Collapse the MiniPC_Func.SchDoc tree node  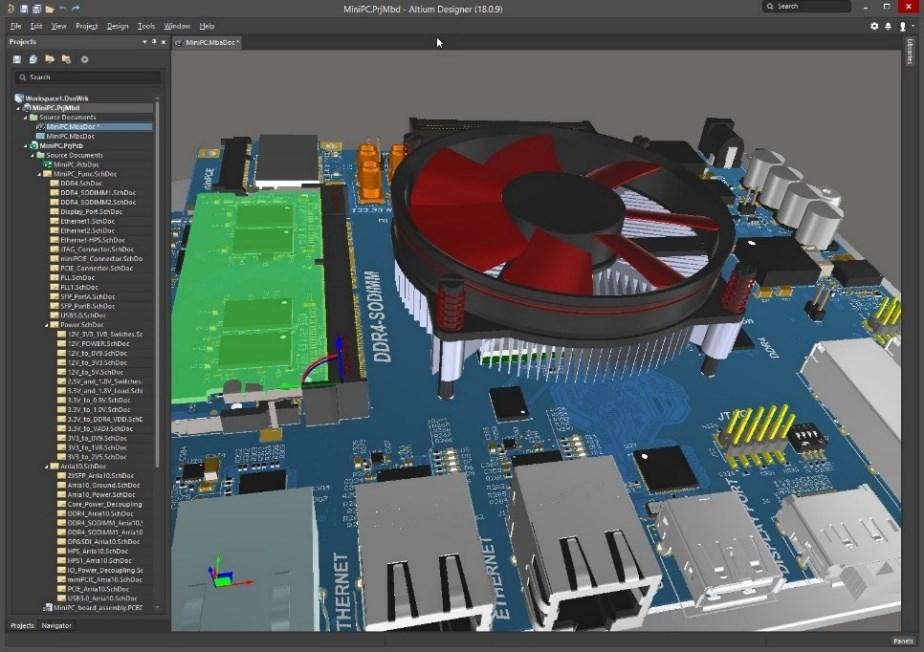click(x=39, y=174)
